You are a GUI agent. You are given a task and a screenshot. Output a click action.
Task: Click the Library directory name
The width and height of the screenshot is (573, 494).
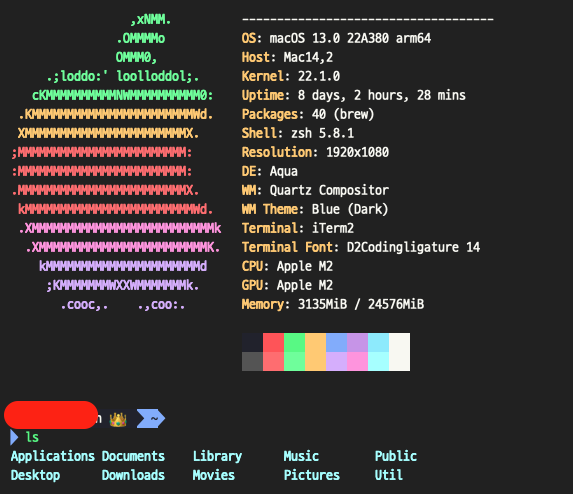(217, 456)
